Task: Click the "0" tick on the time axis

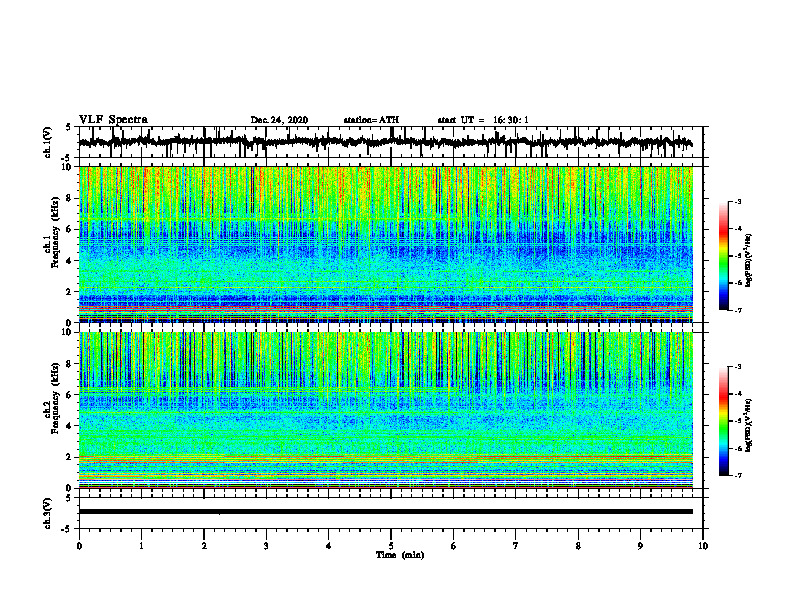Action: tap(79, 546)
